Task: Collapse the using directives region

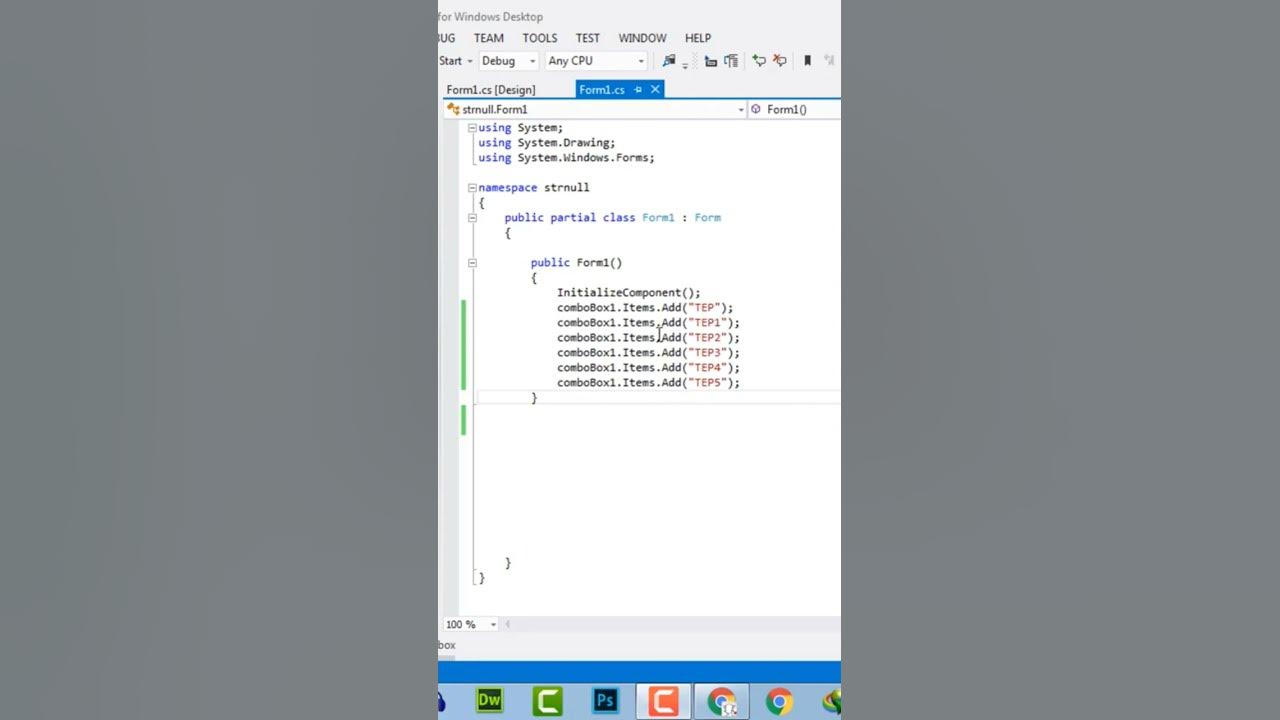Action: coord(472,128)
